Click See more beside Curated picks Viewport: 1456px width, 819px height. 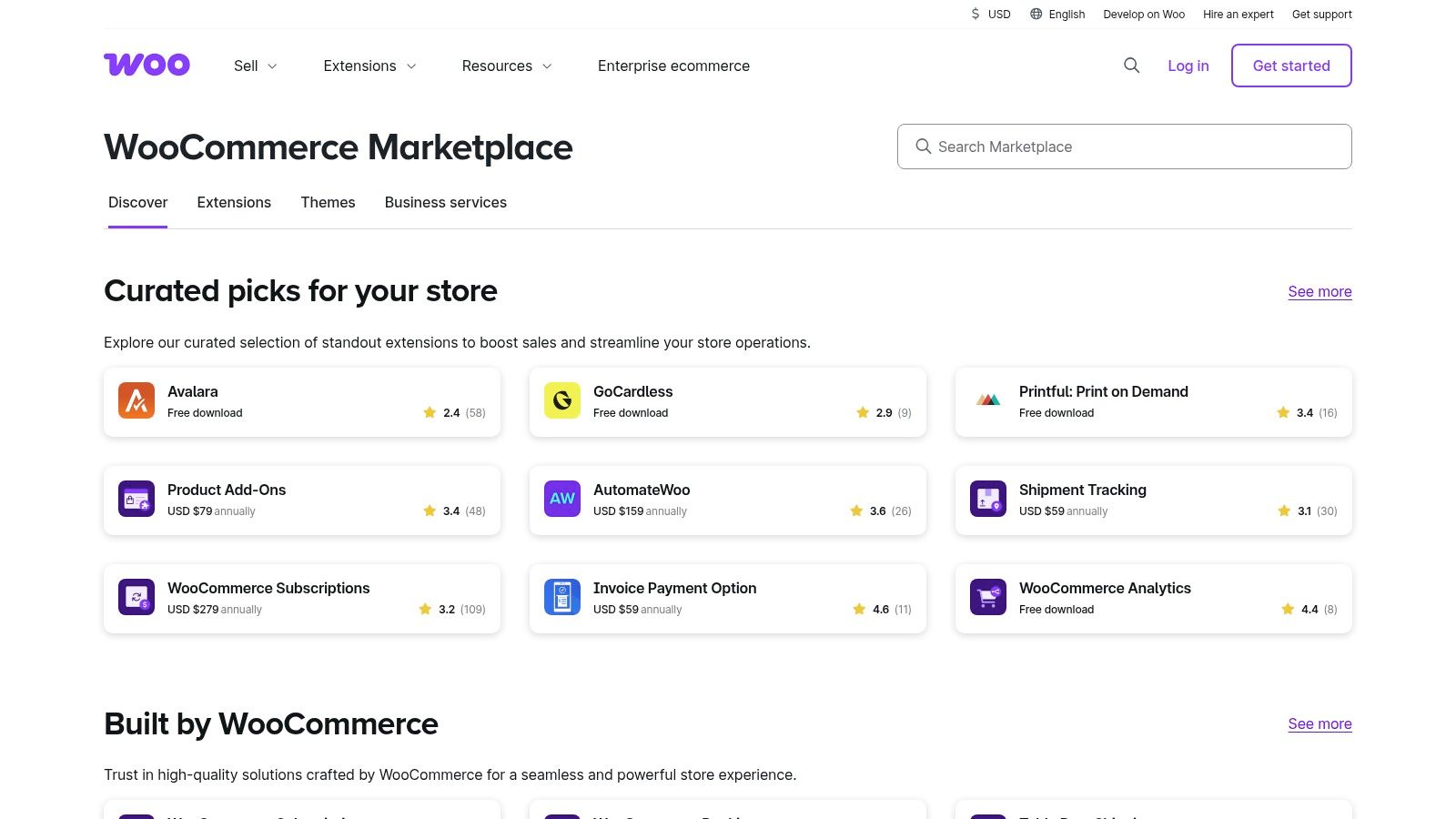(x=1319, y=291)
